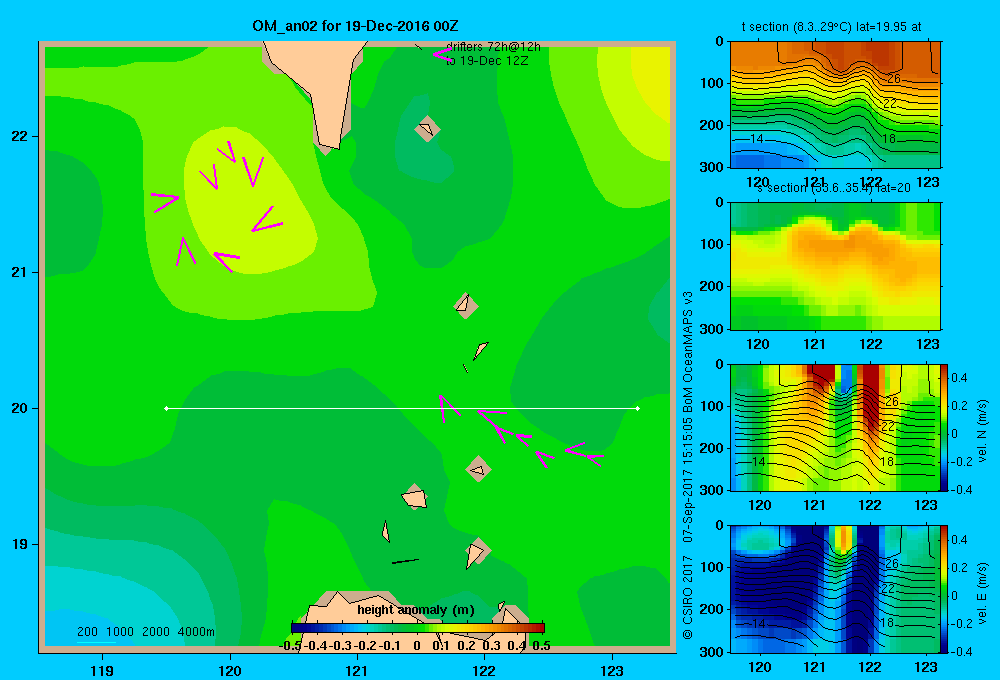Click the '1000' depth contour legend value
Screen dimensions: 1000x680
[x=120, y=632]
